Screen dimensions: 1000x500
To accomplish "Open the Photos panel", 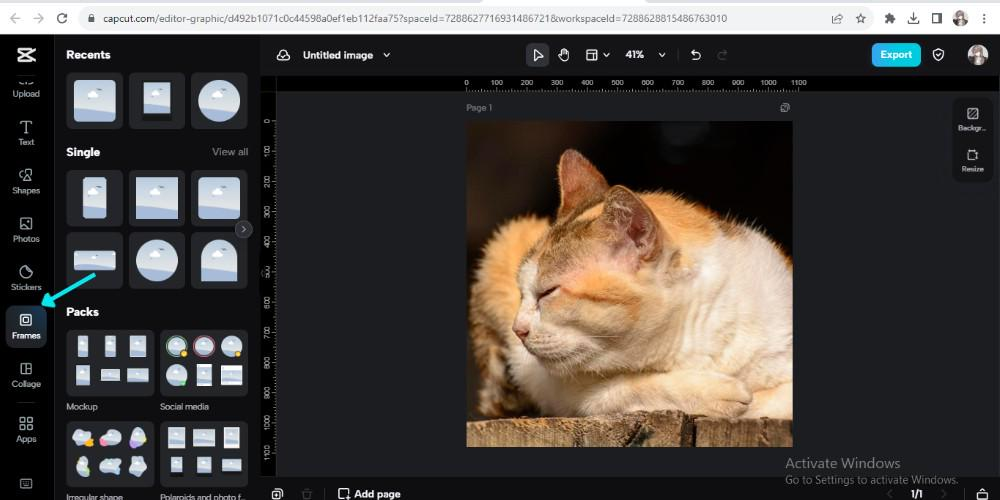I will tap(26, 229).
